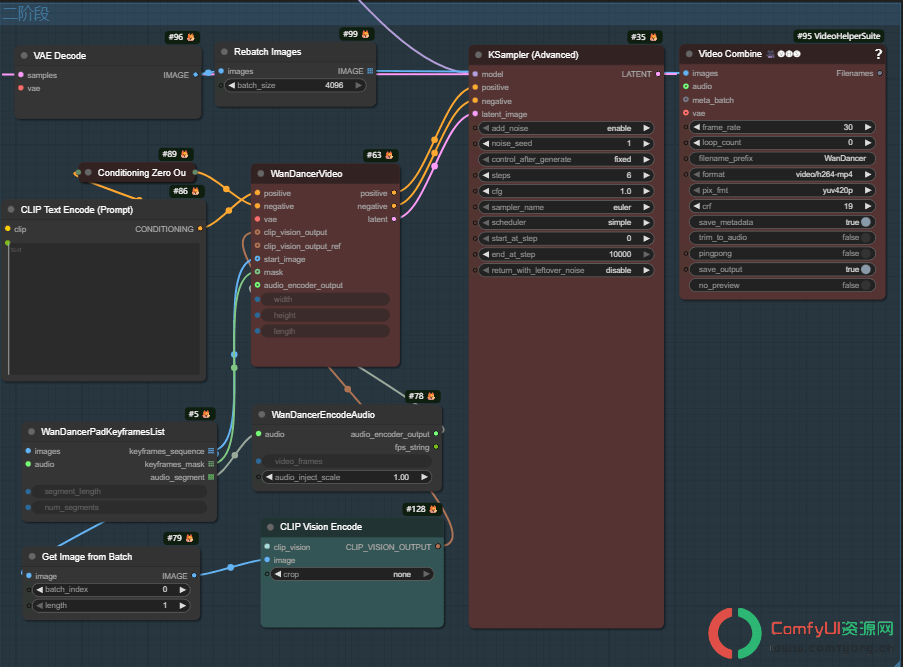Collapse the Rebatch Images node via its title dot
The height and width of the screenshot is (667, 903).
pyautogui.click(x=225, y=52)
